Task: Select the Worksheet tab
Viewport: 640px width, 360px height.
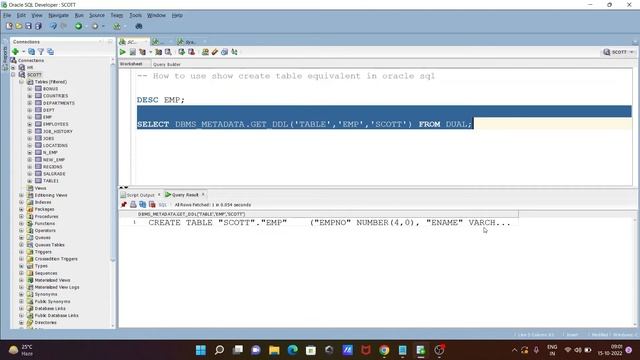Action: click(x=131, y=64)
